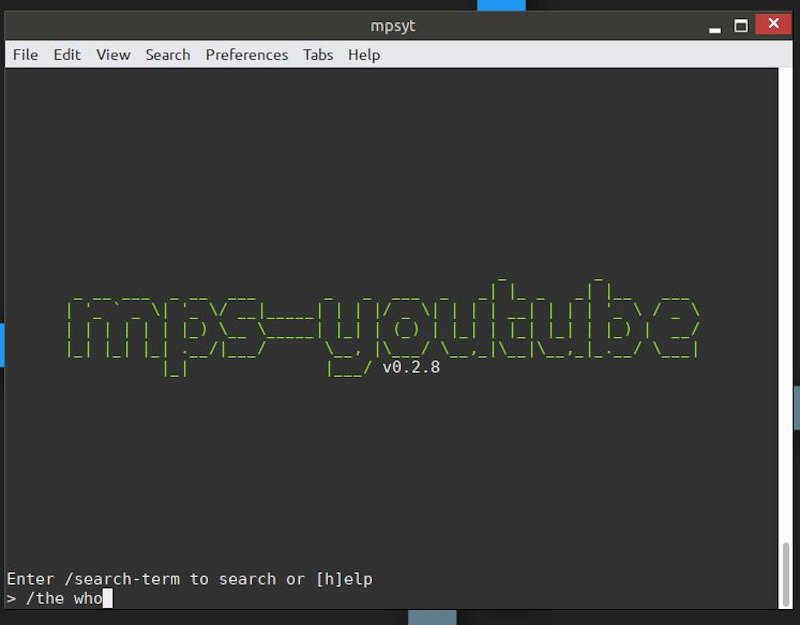The width and height of the screenshot is (800, 625).
Task: Open the Search menu
Action: [167, 55]
